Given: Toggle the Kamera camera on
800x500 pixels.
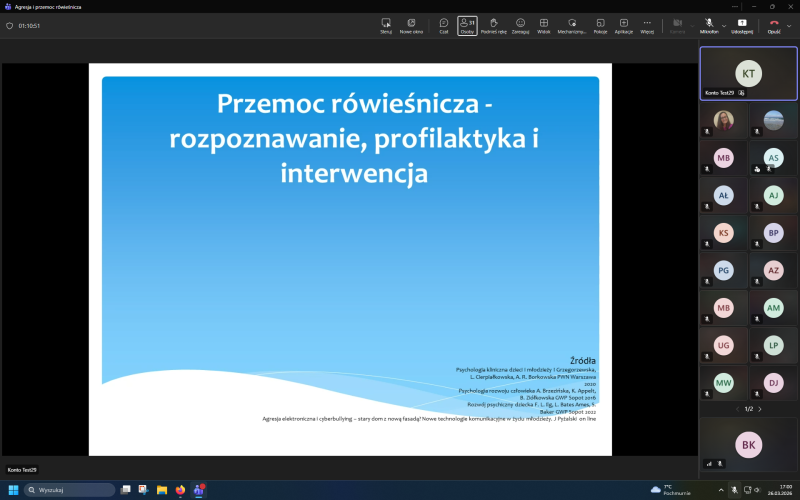Looking at the screenshot, I should (677, 25).
